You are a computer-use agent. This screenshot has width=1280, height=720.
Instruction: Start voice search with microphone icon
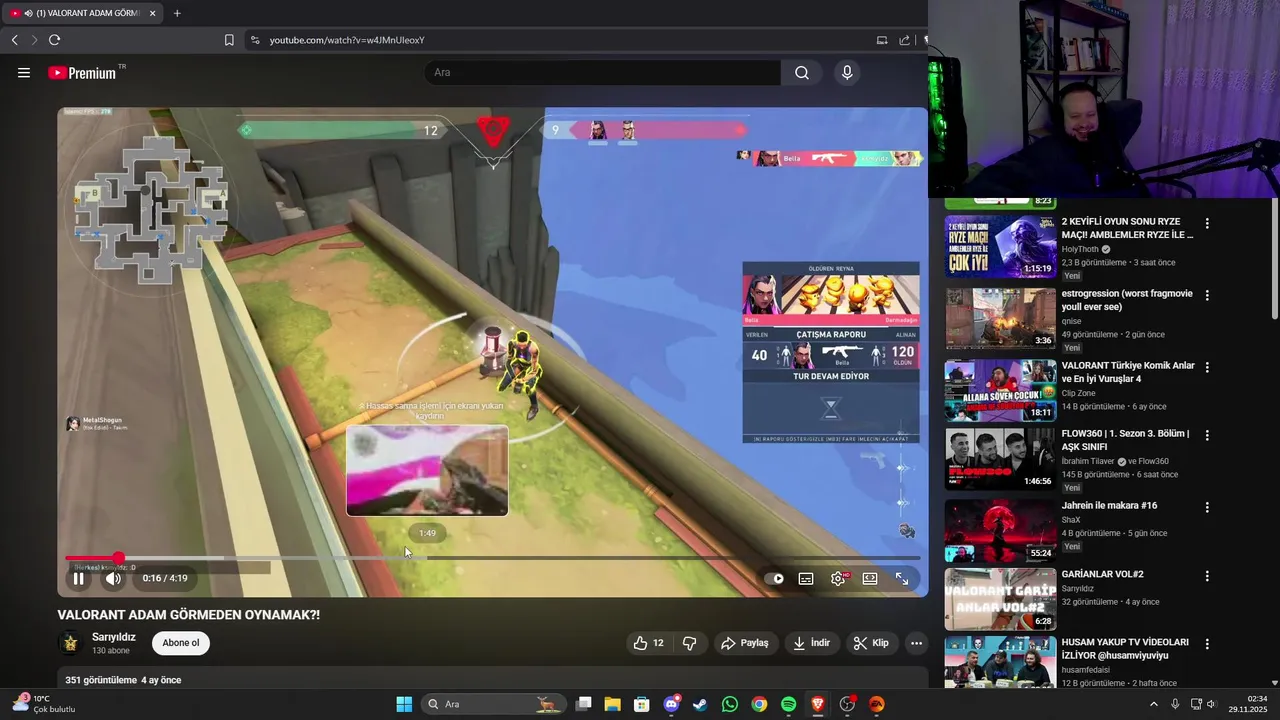point(847,72)
